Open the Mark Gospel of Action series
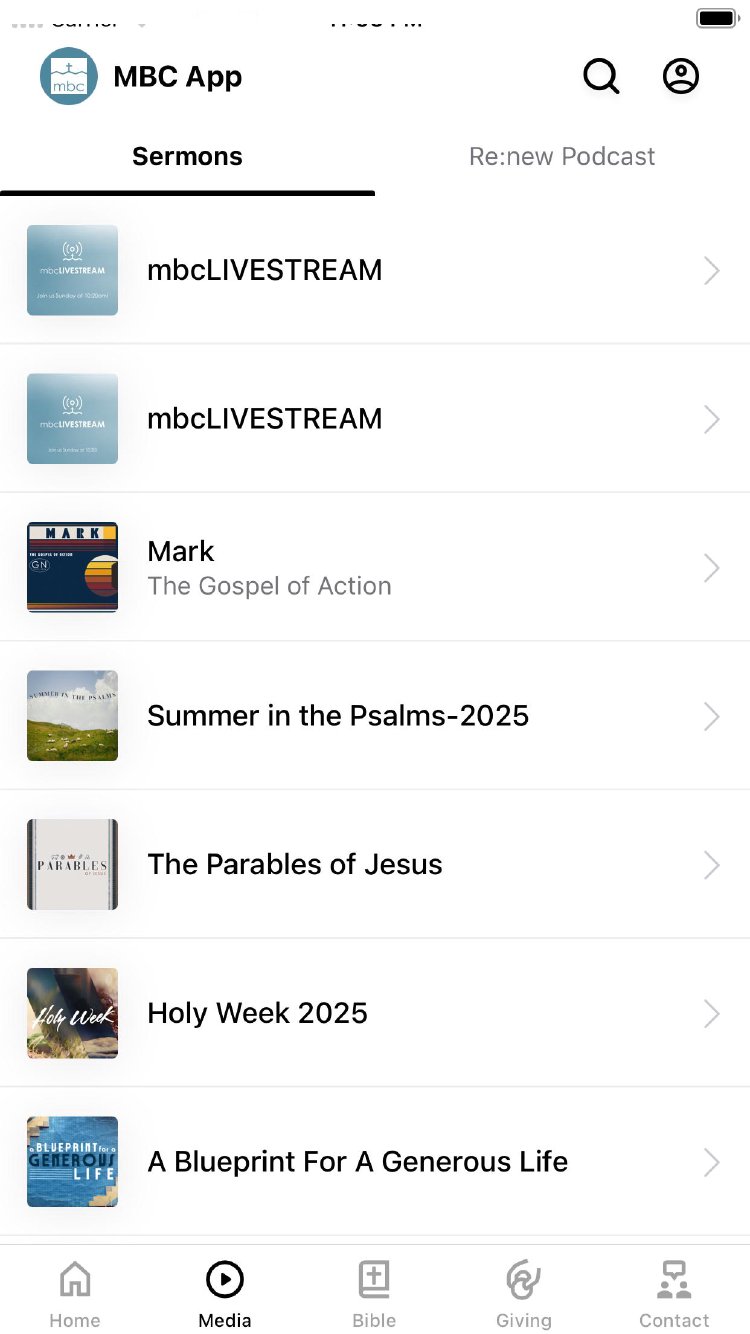750x1334 pixels. pos(269,568)
